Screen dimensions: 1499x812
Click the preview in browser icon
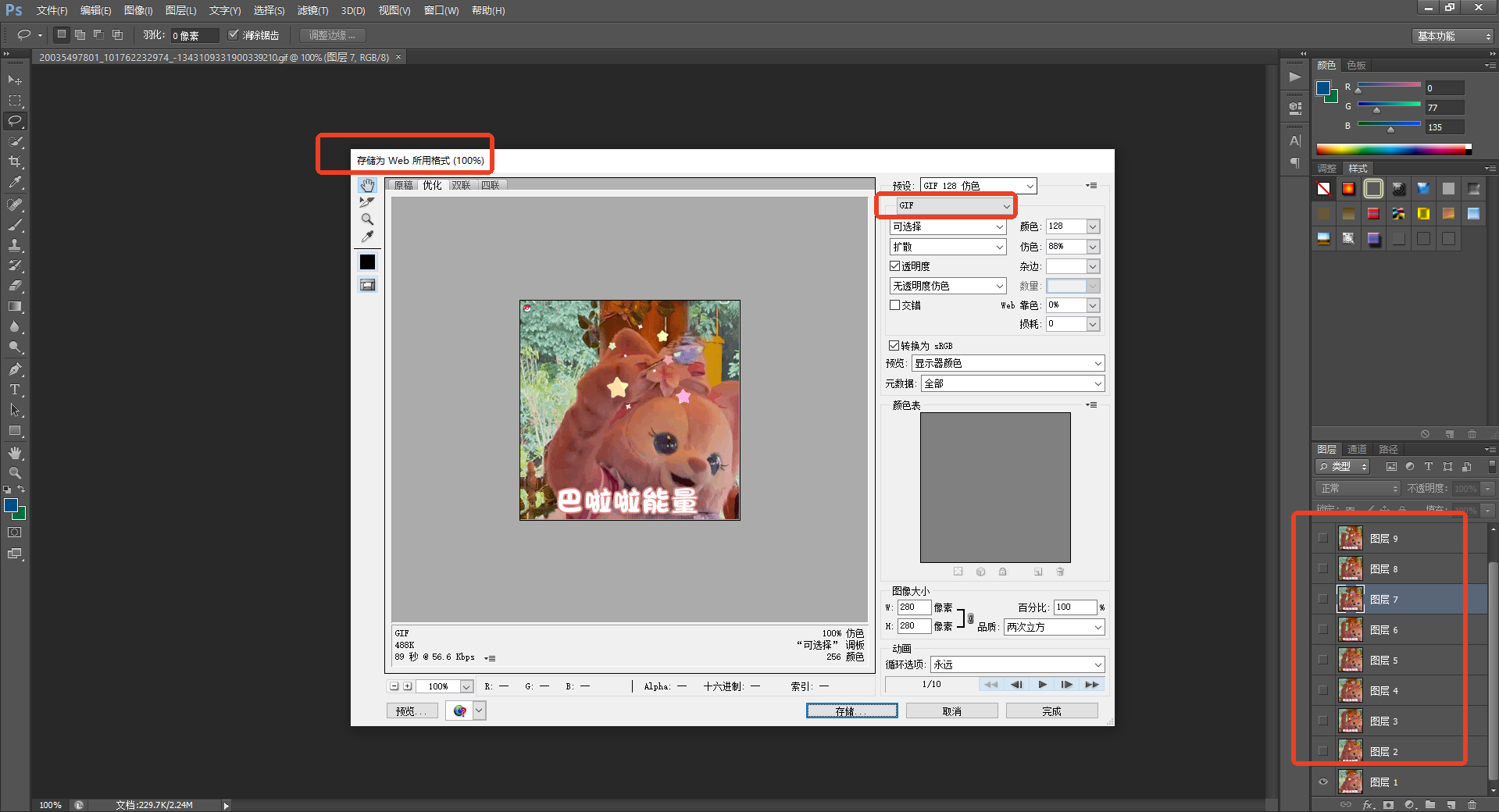[x=459, y=710]
